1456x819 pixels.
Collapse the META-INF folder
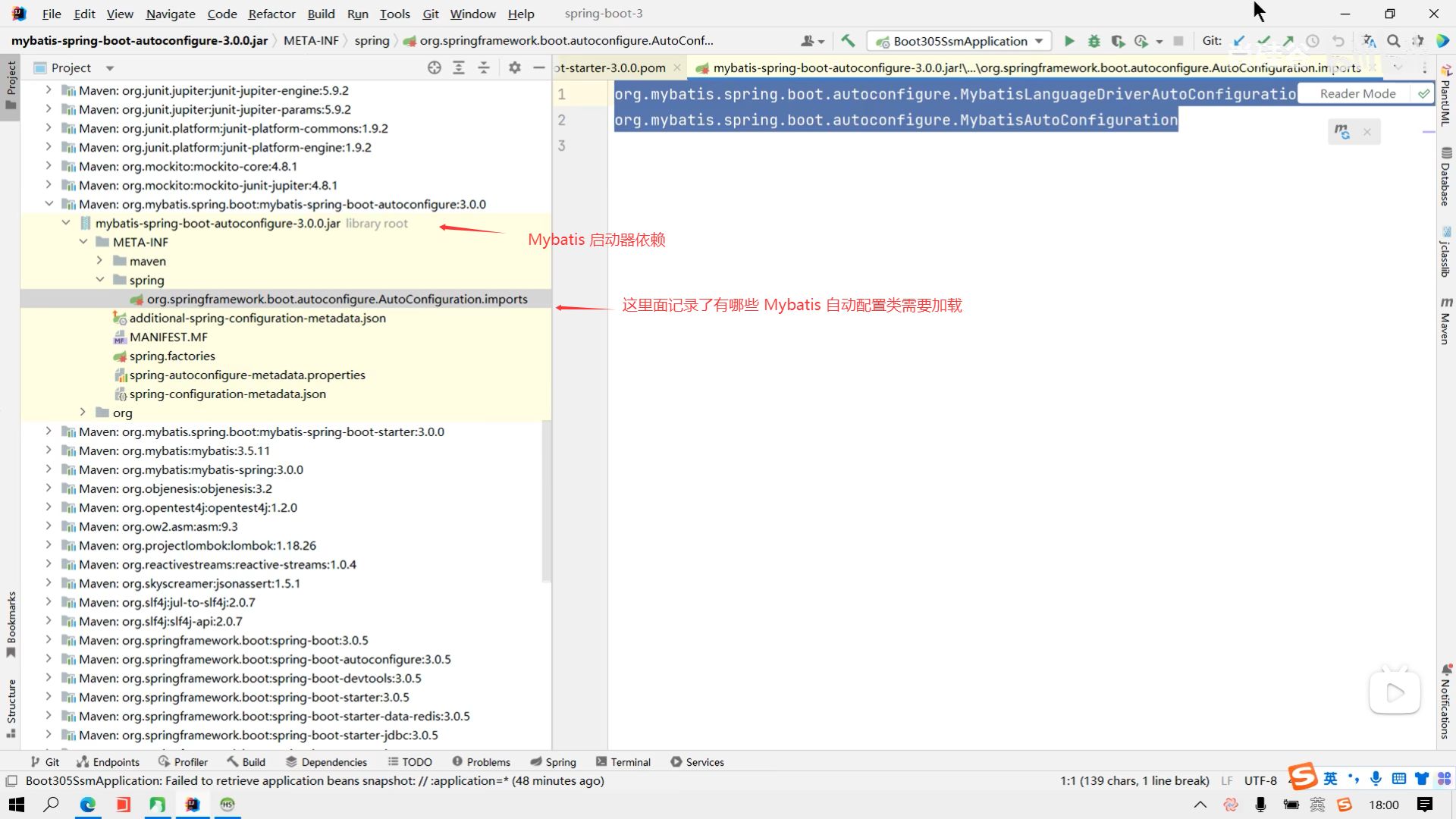pyautogui.click(x=83, y=242)
